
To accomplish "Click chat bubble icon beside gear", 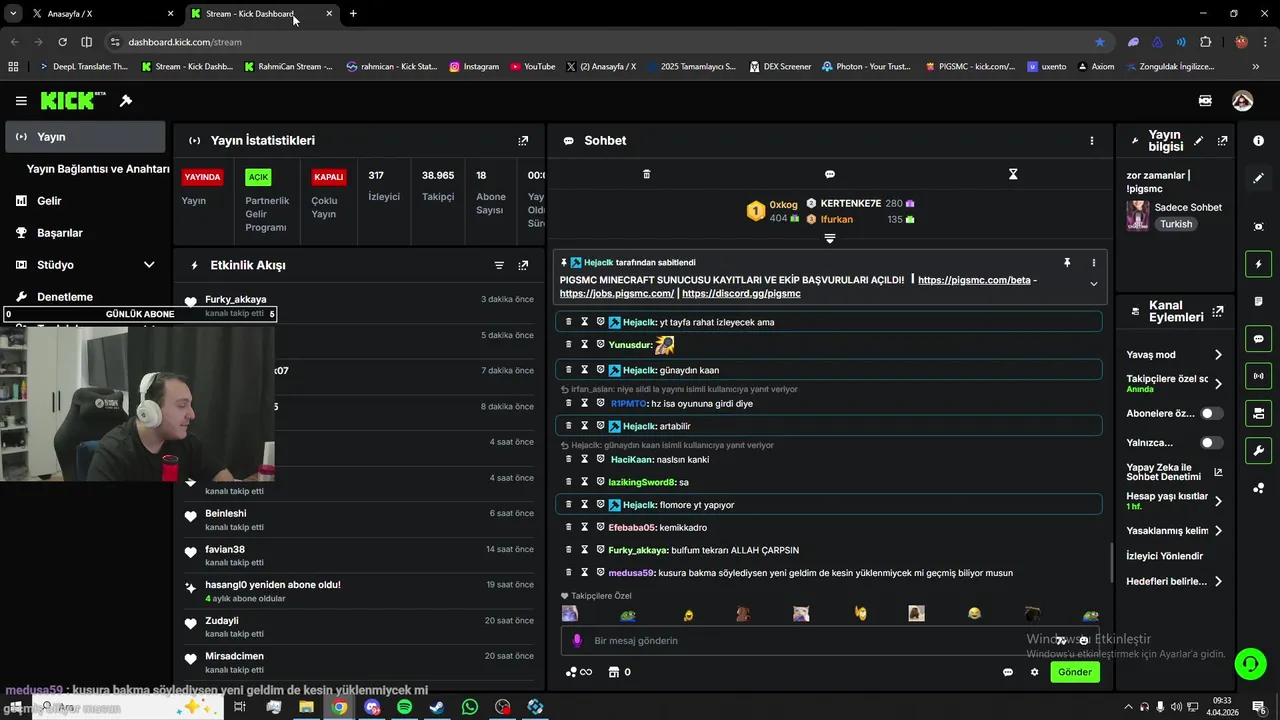I will tap(1008, 672).
